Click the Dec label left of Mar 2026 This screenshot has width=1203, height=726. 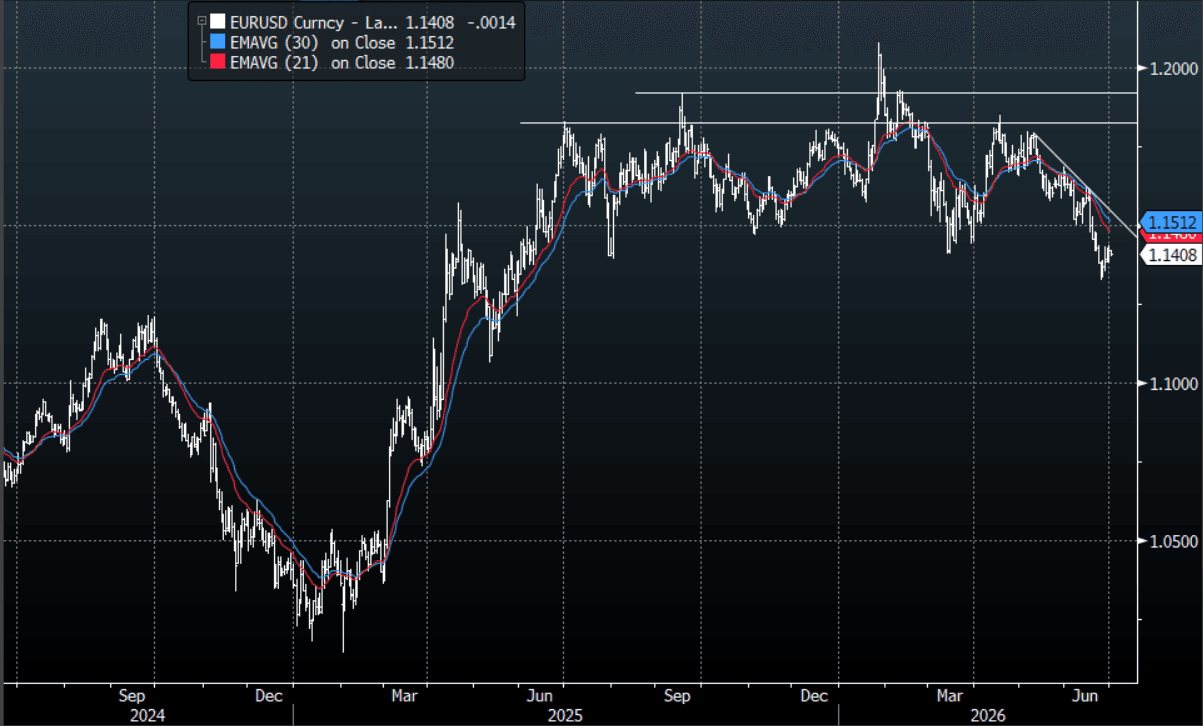point(814,695)
